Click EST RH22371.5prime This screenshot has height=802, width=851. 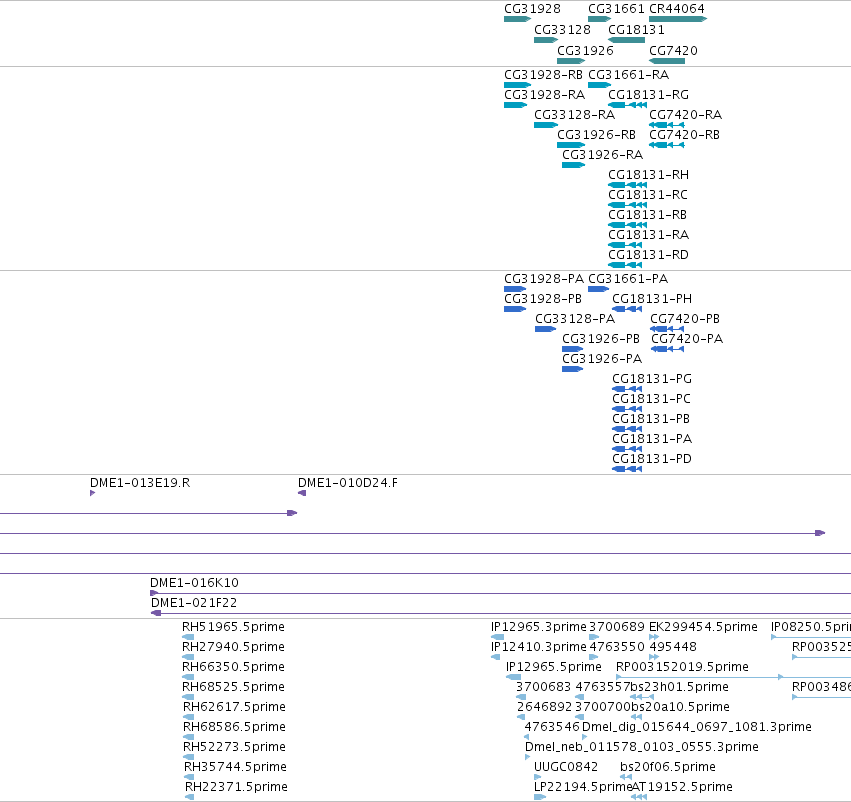[x=190, y=797]
